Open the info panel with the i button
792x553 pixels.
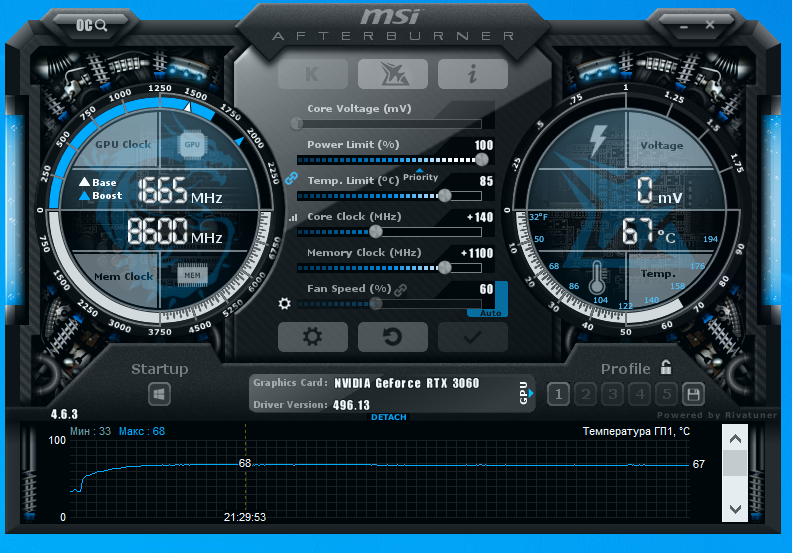472,74
